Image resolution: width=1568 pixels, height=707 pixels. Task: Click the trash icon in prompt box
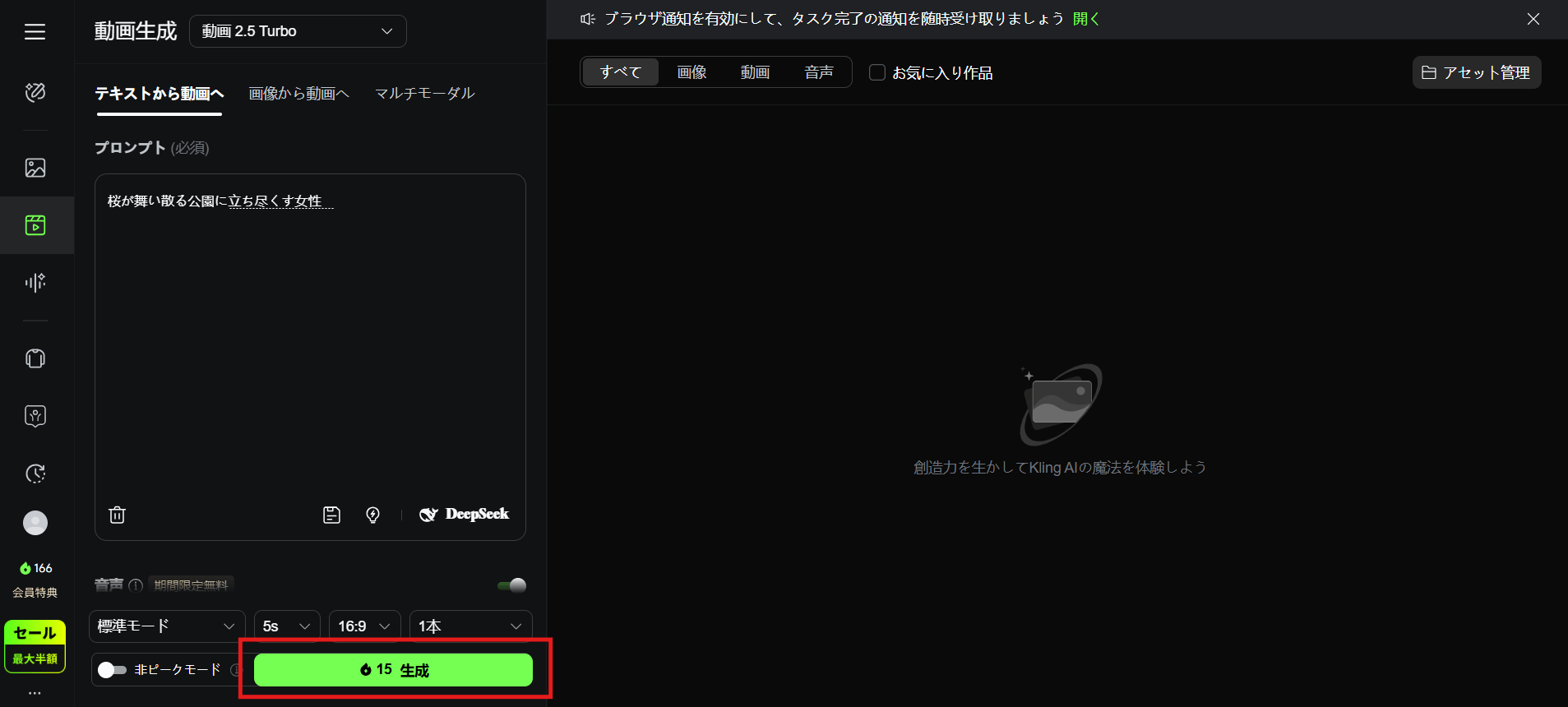tap(118, 515)
